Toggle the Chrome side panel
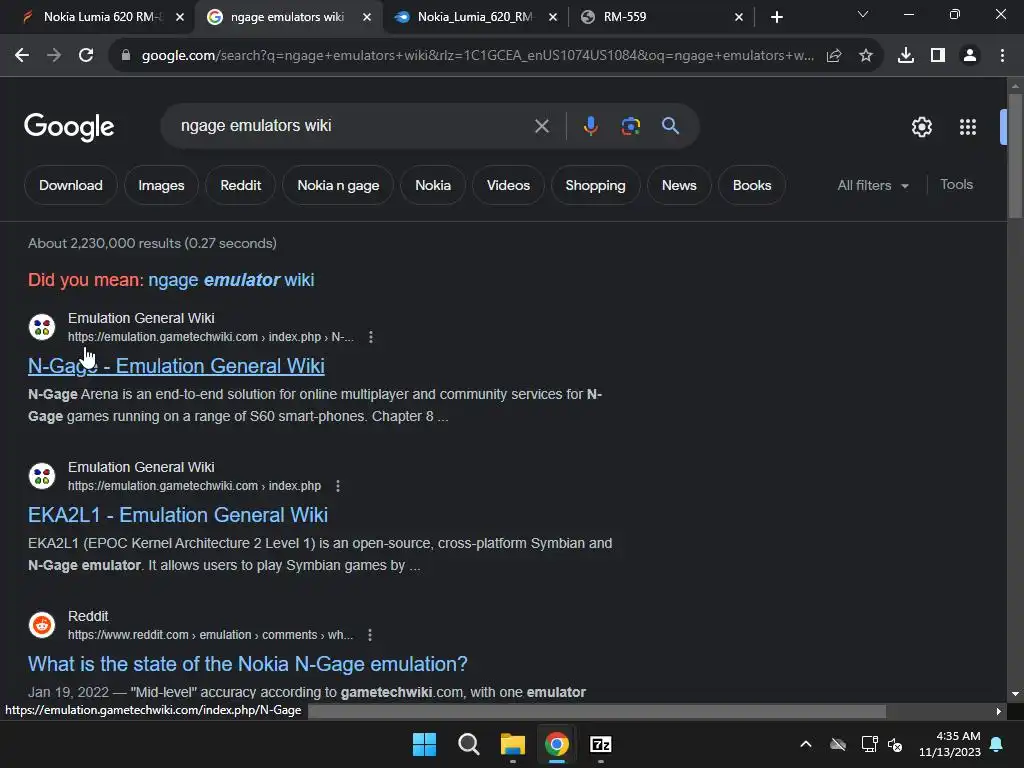This screenshot has height=768, width=1024. click(x=938, y=56)
